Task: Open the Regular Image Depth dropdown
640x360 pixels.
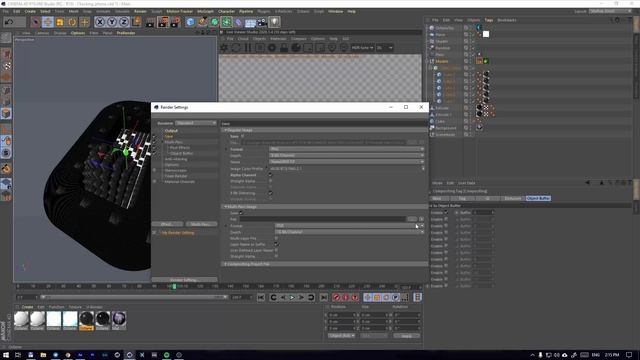Action: click(x=347, y=156)
